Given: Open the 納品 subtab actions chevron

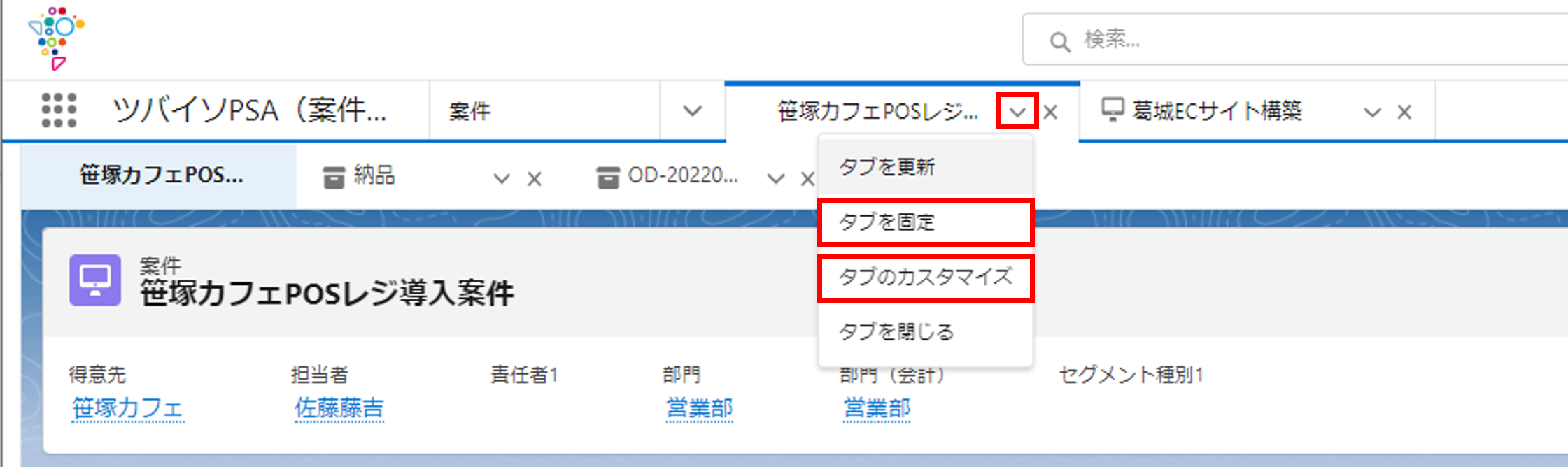Looking at the screenshot, I should pos(501,179).
